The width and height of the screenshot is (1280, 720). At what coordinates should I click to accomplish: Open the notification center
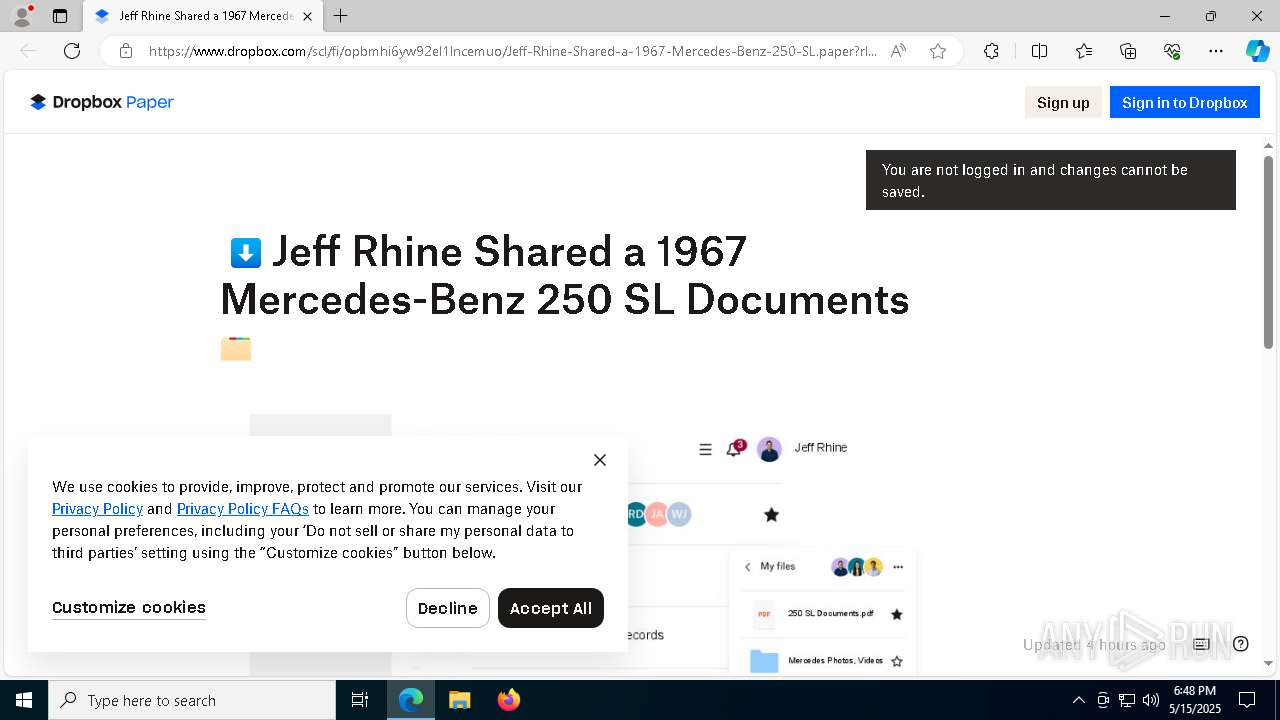point(1247,700)
